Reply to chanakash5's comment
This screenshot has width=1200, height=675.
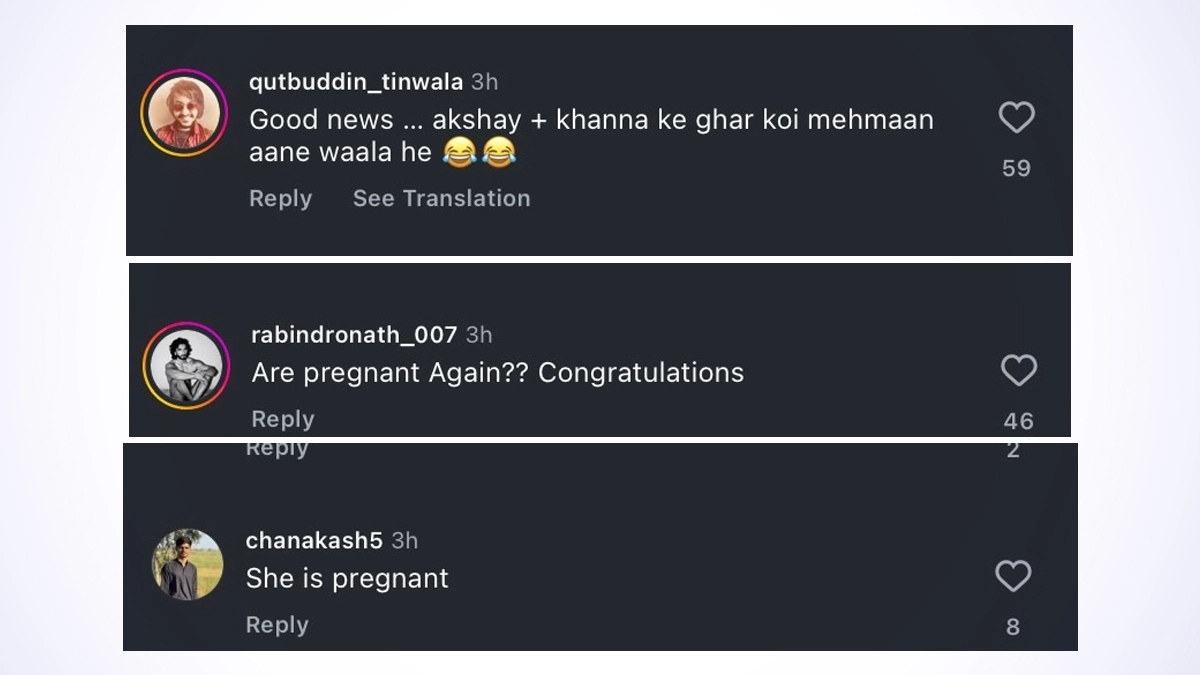pos(277,625)
